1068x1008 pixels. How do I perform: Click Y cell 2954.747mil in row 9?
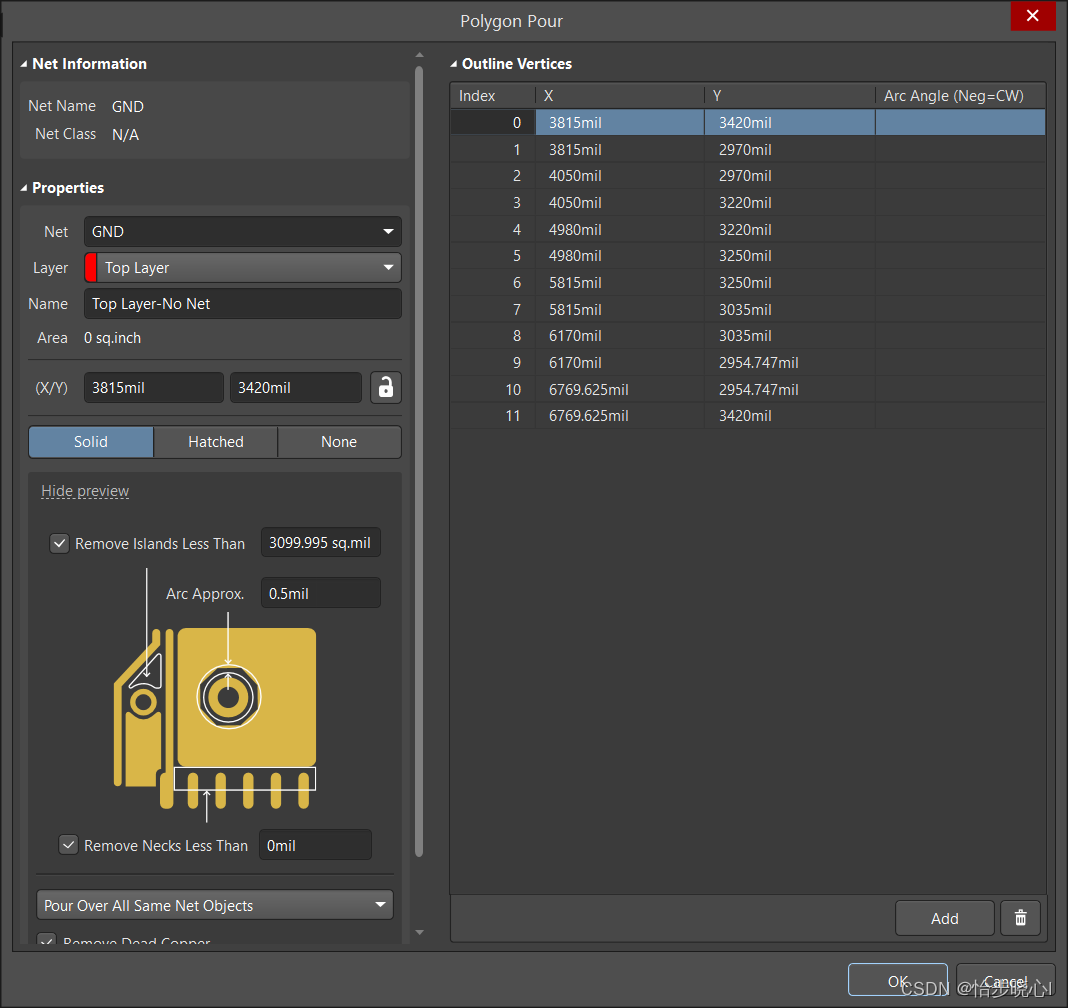click(789, 362)
